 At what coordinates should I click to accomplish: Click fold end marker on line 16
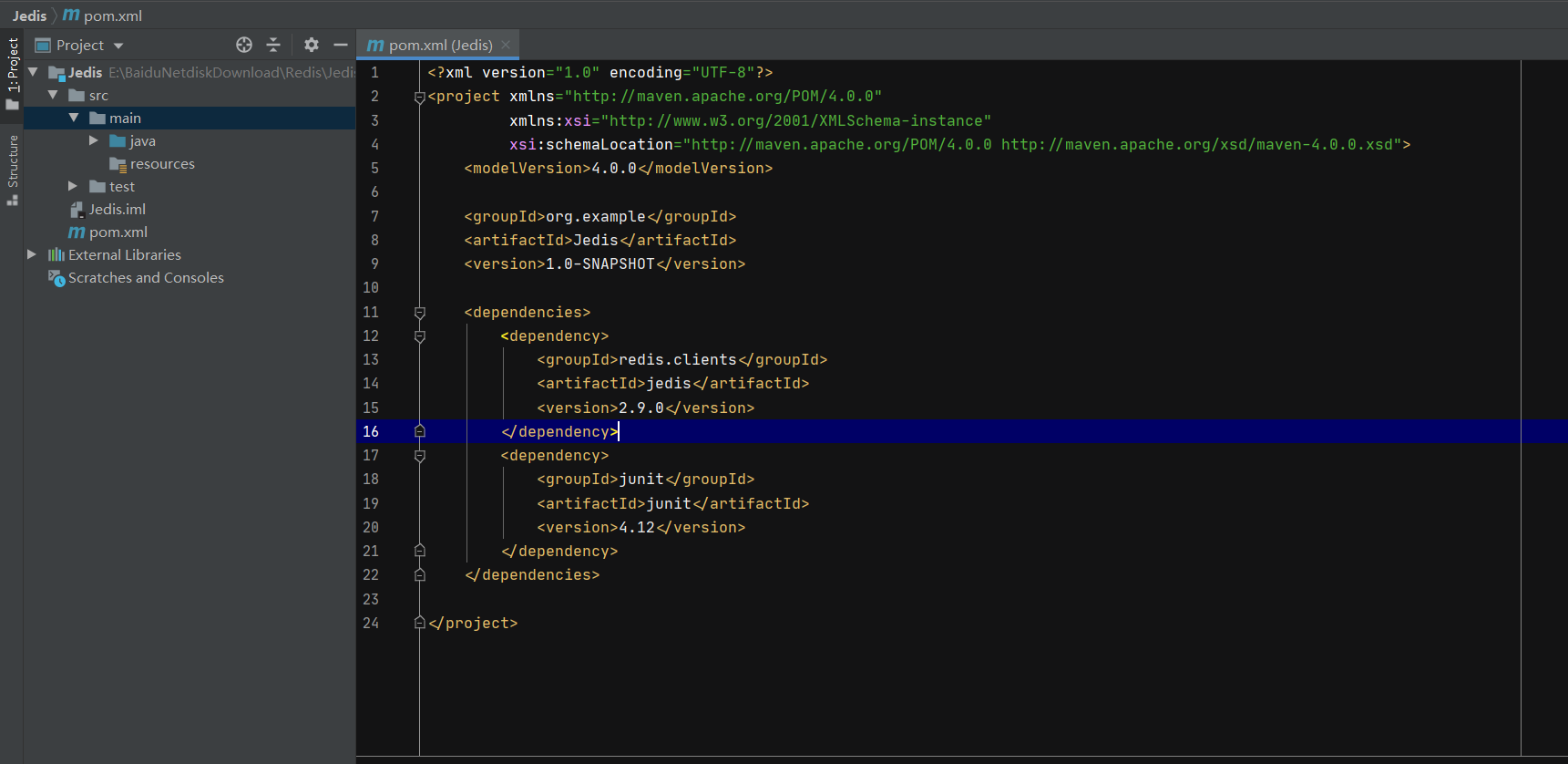[420, 431]
